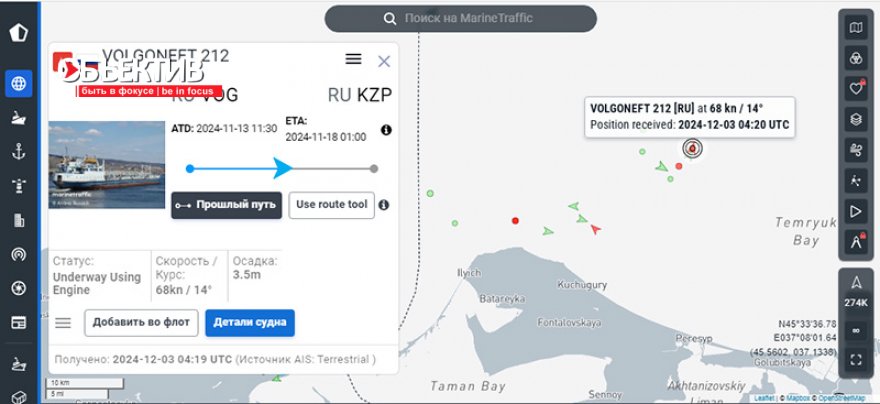
Task: Open the stations antenna icon
Action: 19,254
